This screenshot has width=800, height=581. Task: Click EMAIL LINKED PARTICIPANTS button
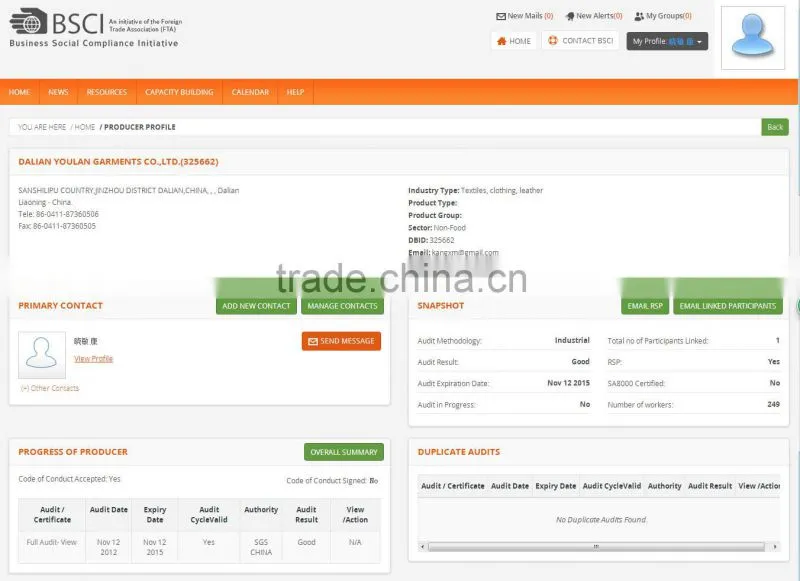click(x=728, y=306)
